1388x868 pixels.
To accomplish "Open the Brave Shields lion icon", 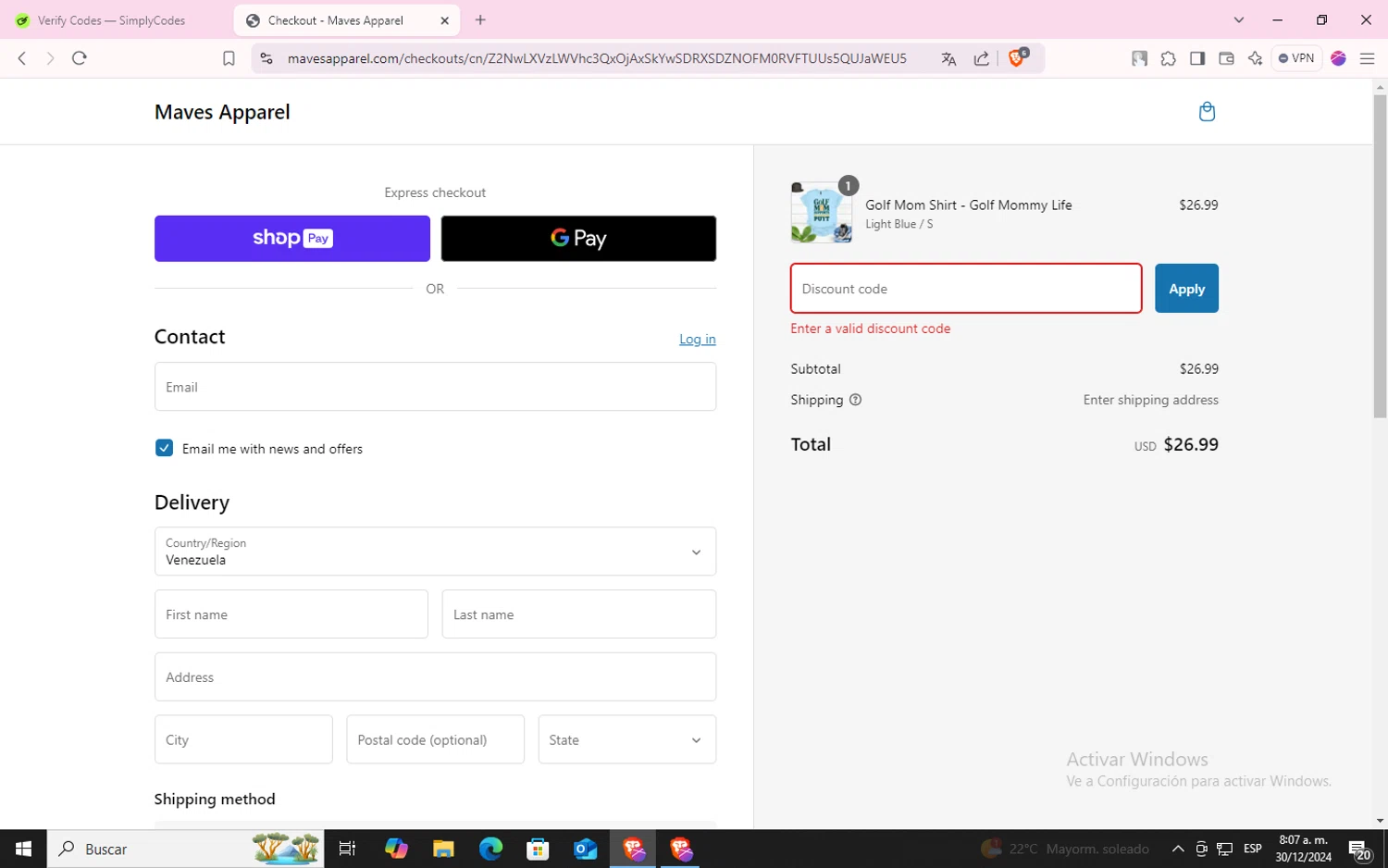I will 1018,57.
